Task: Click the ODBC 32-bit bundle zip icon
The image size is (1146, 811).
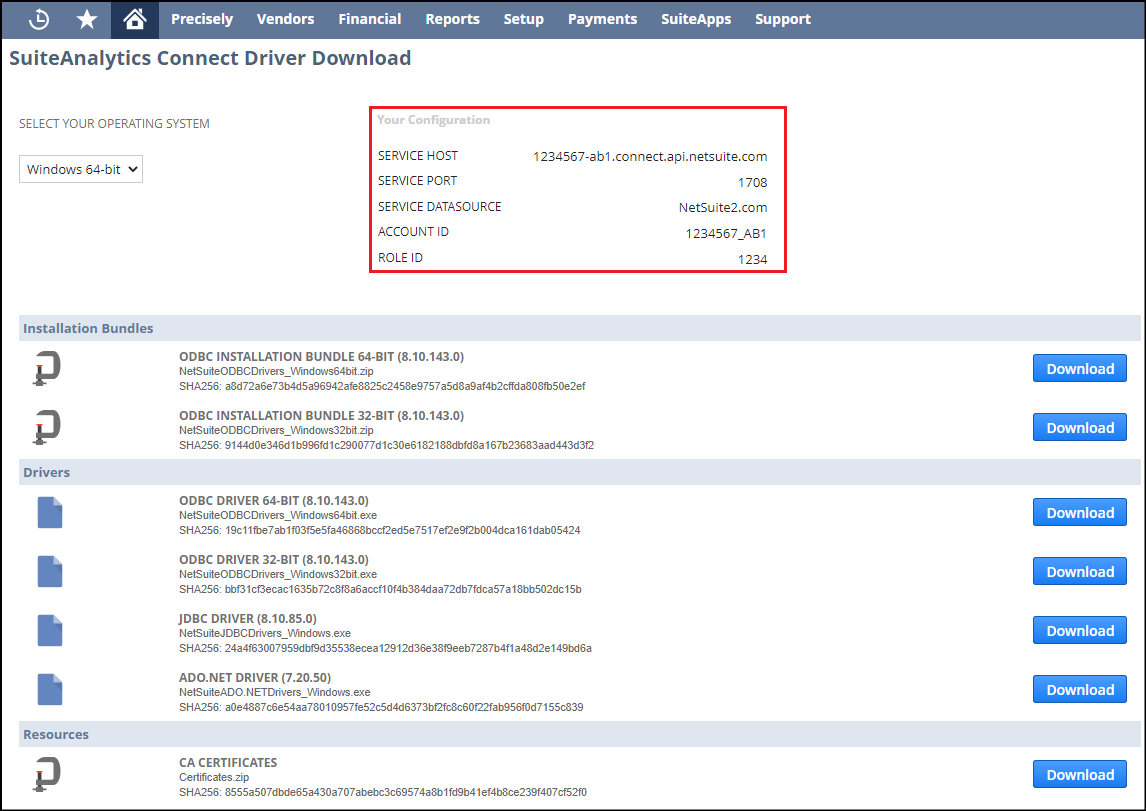Action: [x=46, y=427]
